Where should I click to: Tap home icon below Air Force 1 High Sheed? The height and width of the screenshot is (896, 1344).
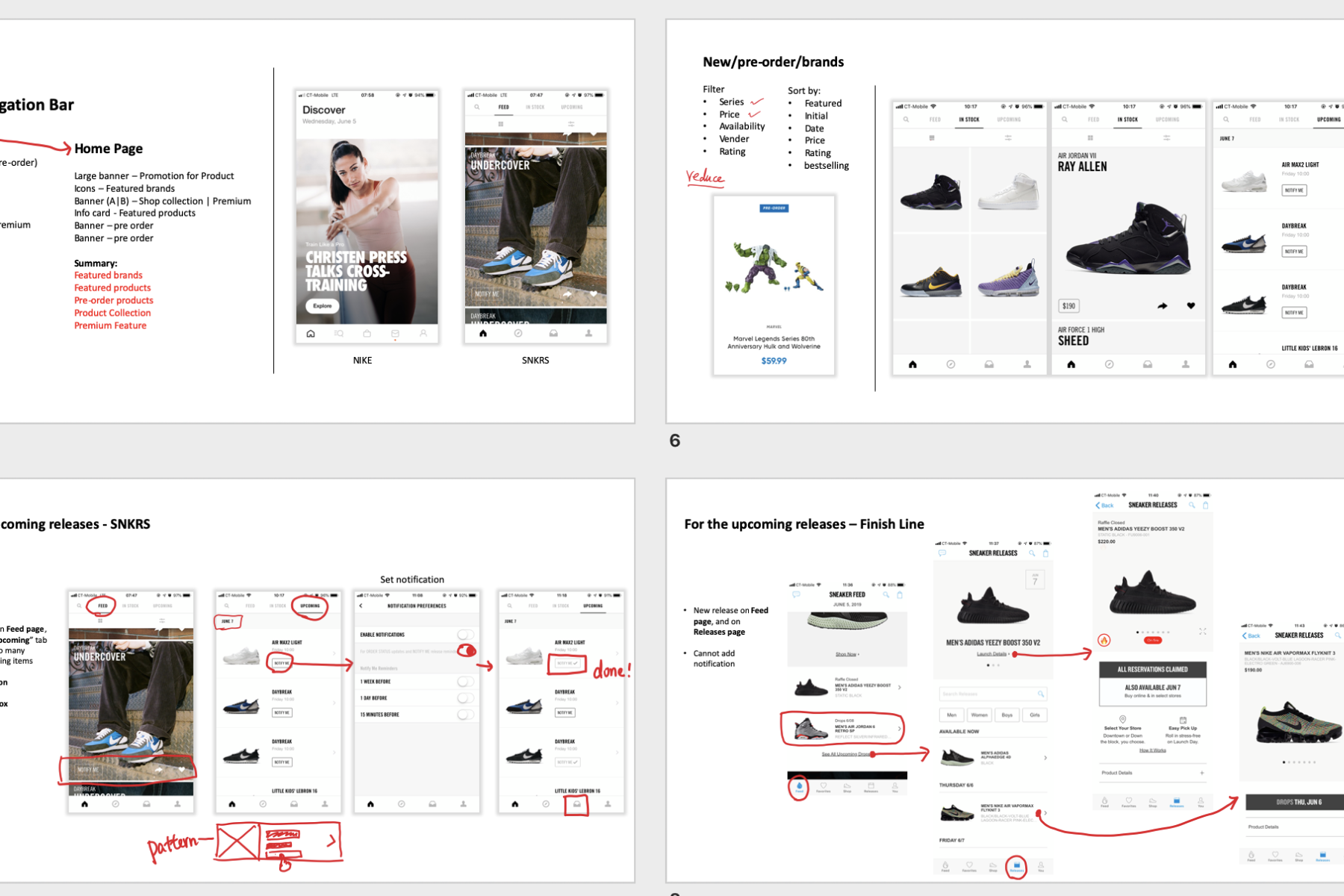[x=1071, y=364]
